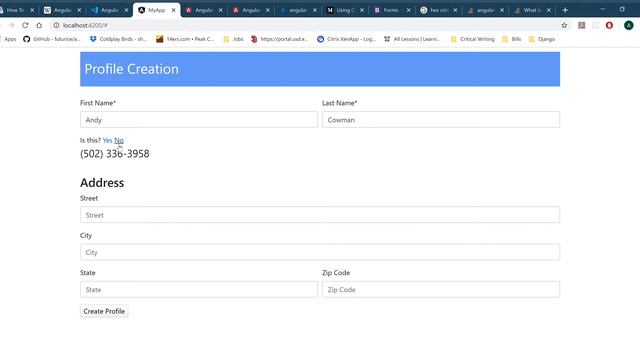Close the MyApp tab
The height and width of the screenshot is (360, 640).
[173, 10]
